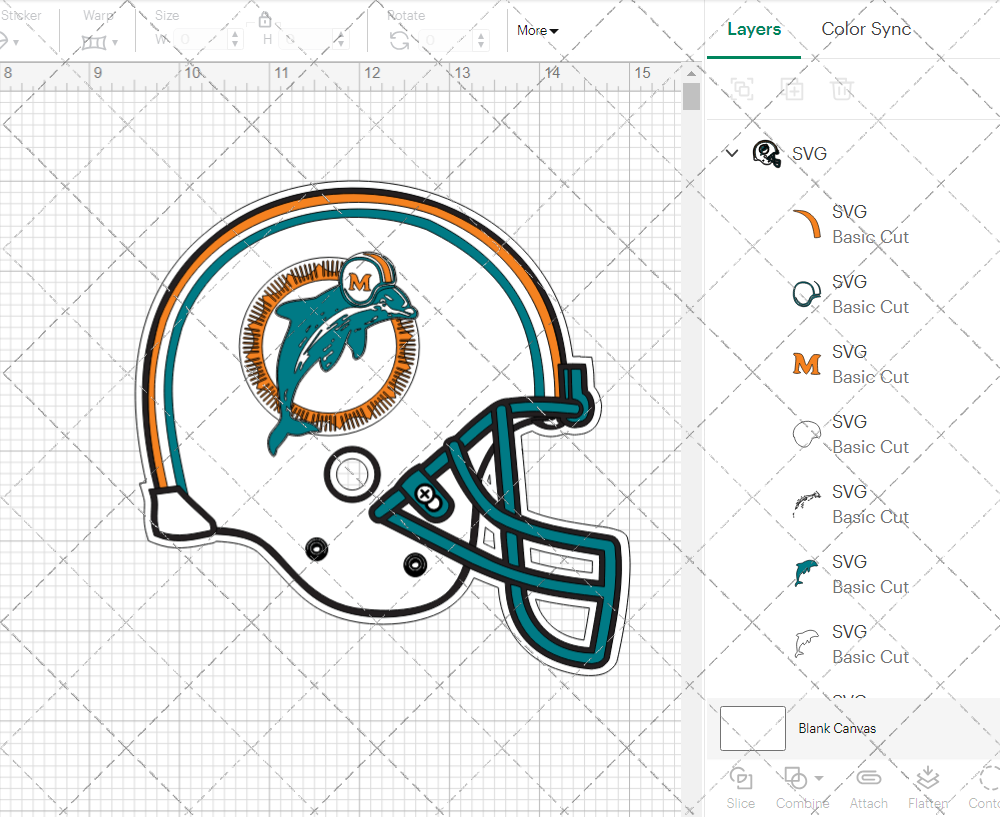The width and height of the screenshot is (1000, 817).
Task: Click Basic Cut under teal dolphin layer
Action: [x=870, y=587]
